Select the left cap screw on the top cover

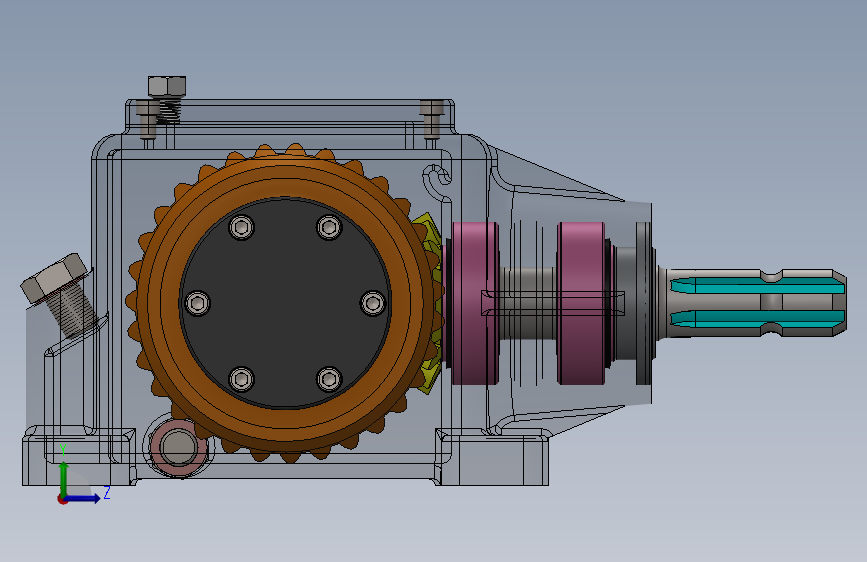(148, 119)
